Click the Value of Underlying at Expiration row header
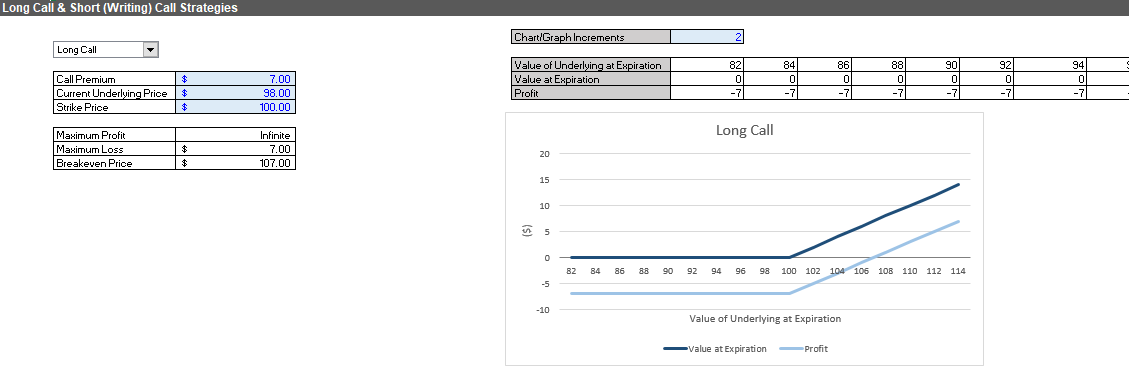Screen dimensions: 1129x376 pos(590,65)
